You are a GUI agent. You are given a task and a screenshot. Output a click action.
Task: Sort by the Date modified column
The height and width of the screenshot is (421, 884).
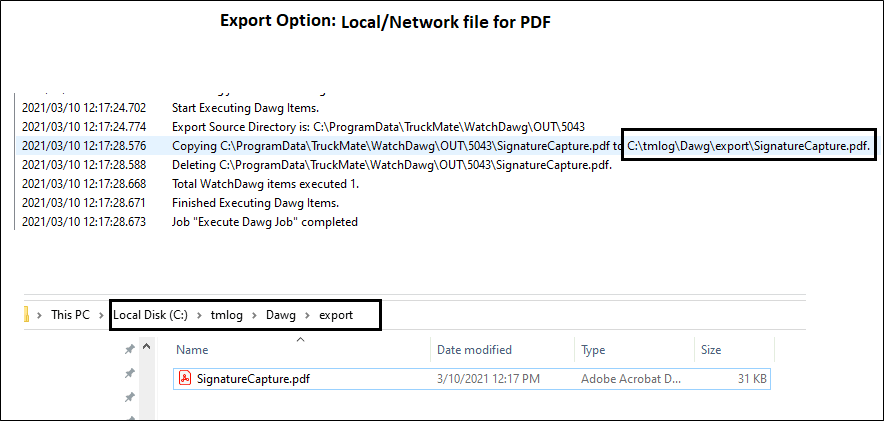pos(474,350)
